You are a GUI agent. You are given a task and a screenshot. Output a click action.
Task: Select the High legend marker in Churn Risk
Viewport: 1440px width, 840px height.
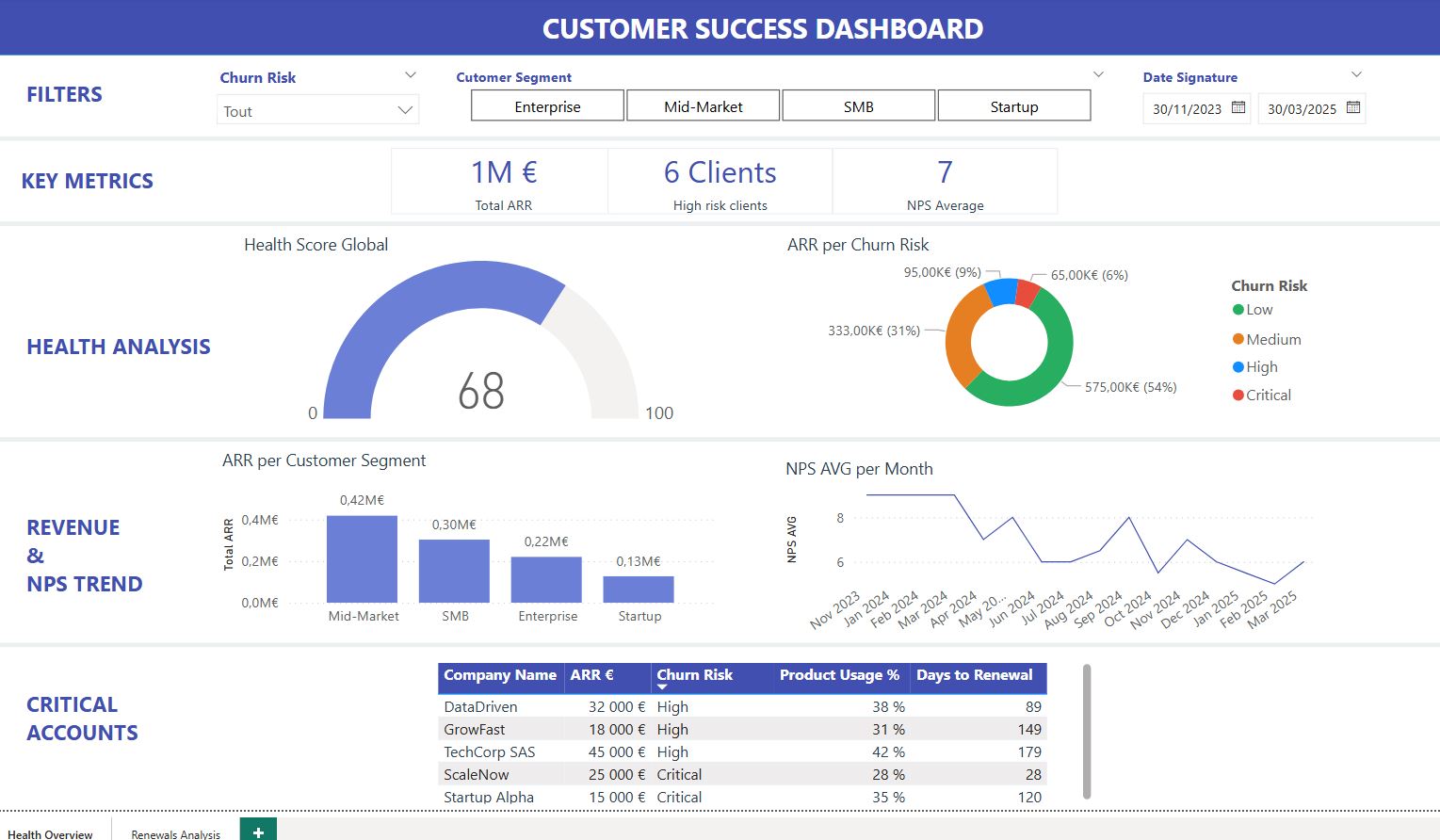[1238, 366]
